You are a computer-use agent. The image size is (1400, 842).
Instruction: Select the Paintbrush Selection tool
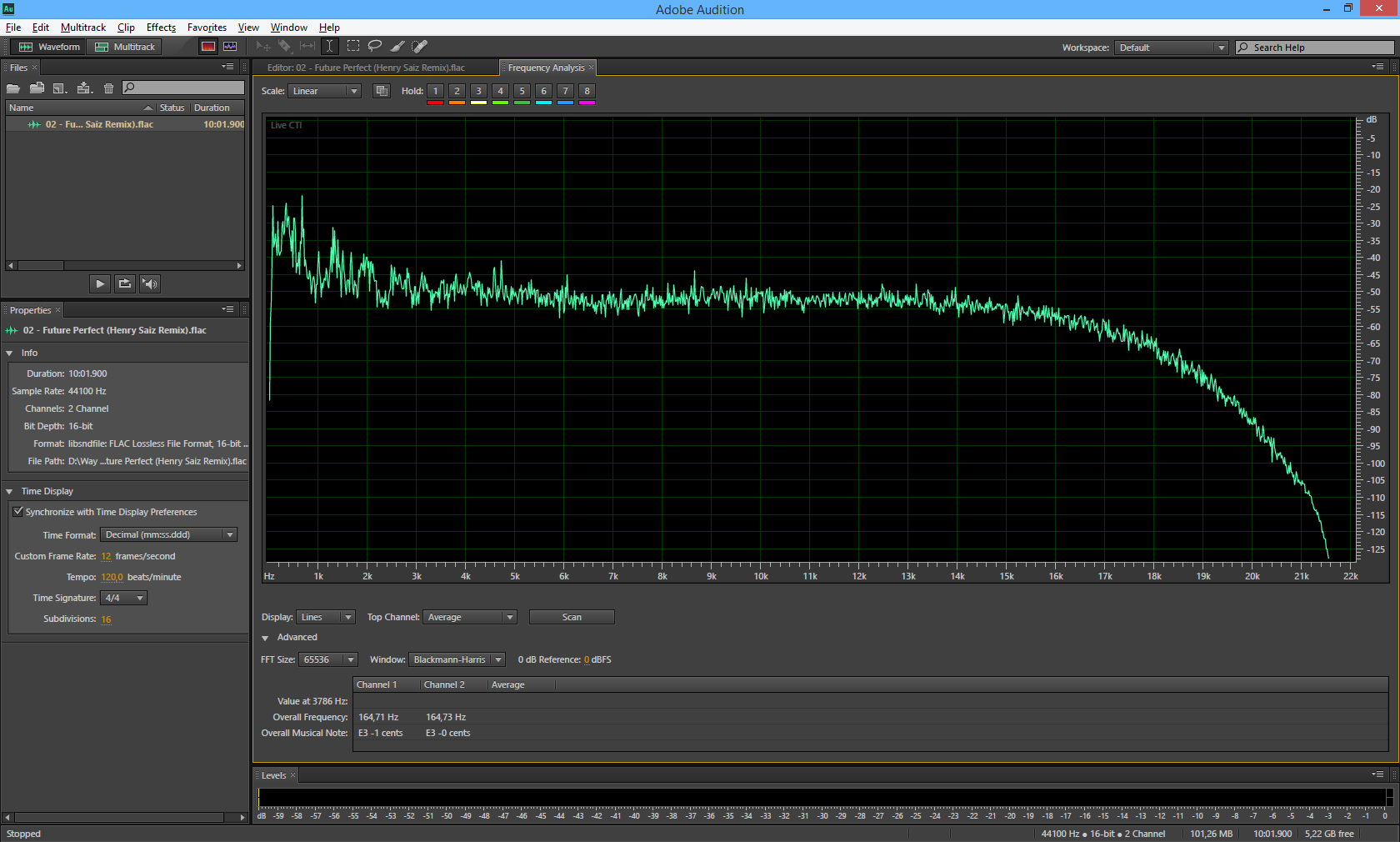point(397,47)
